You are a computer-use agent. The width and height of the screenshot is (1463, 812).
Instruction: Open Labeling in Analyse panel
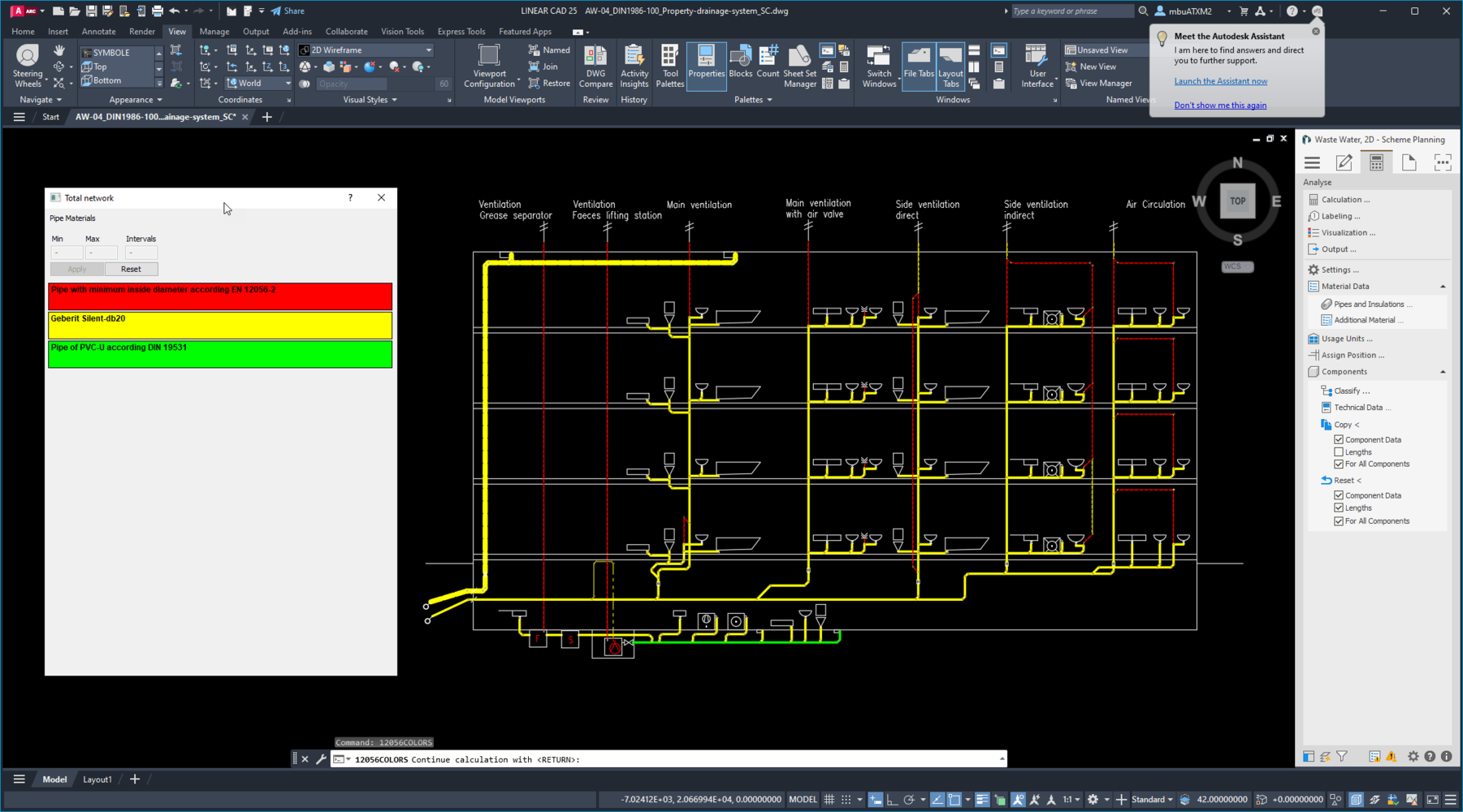pyautogui.click(x=1334, y=216)
